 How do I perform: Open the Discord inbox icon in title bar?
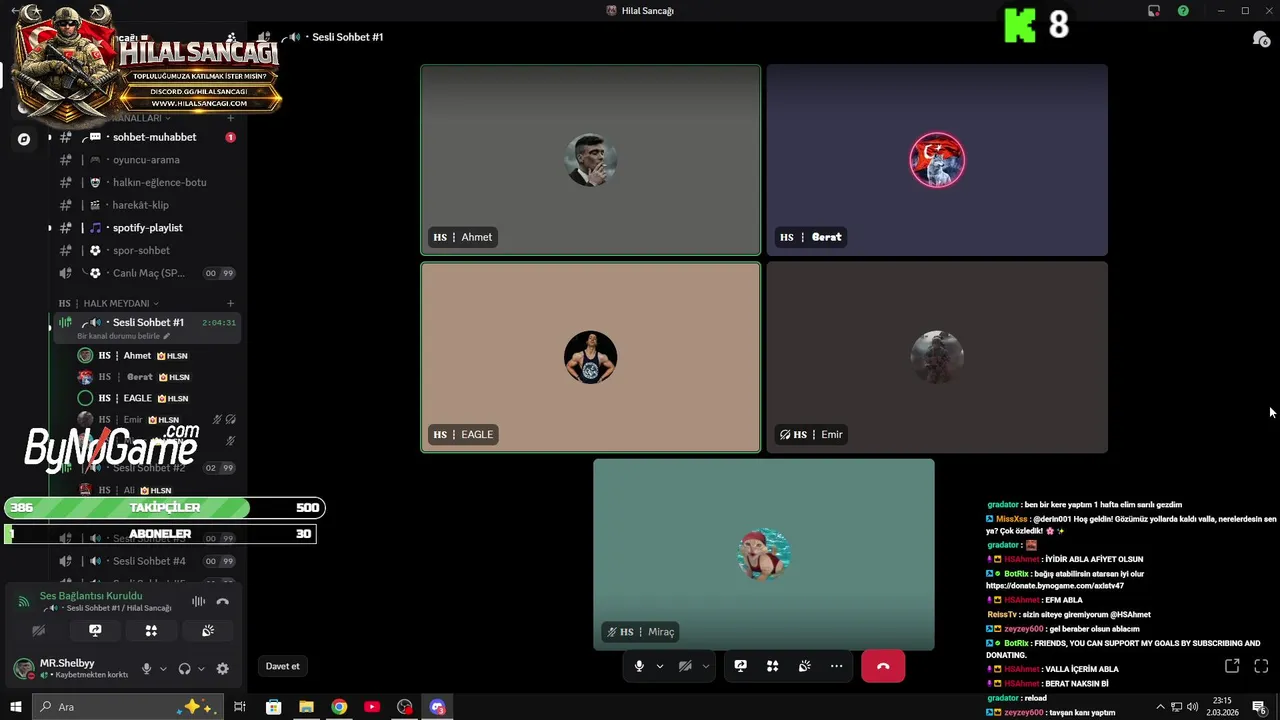tap(1154, 11)
